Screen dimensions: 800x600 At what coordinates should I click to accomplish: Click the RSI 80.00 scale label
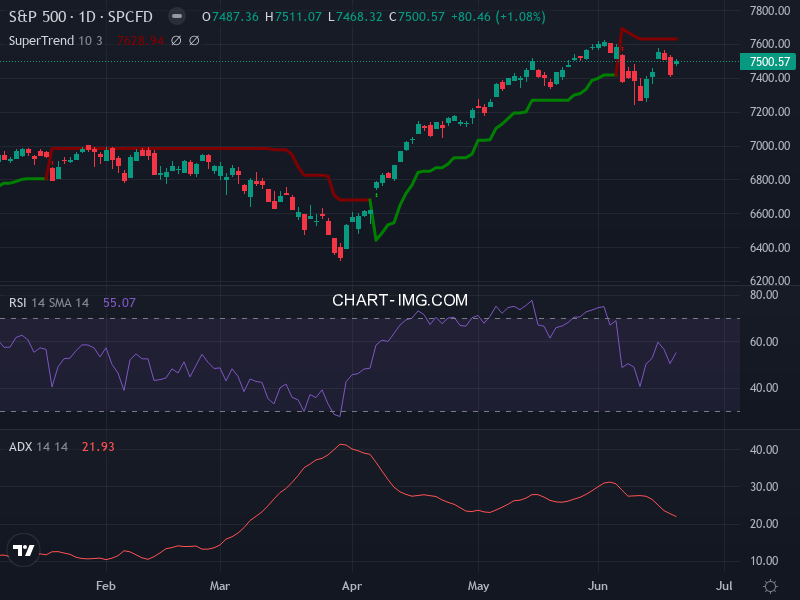coord(764,295)
